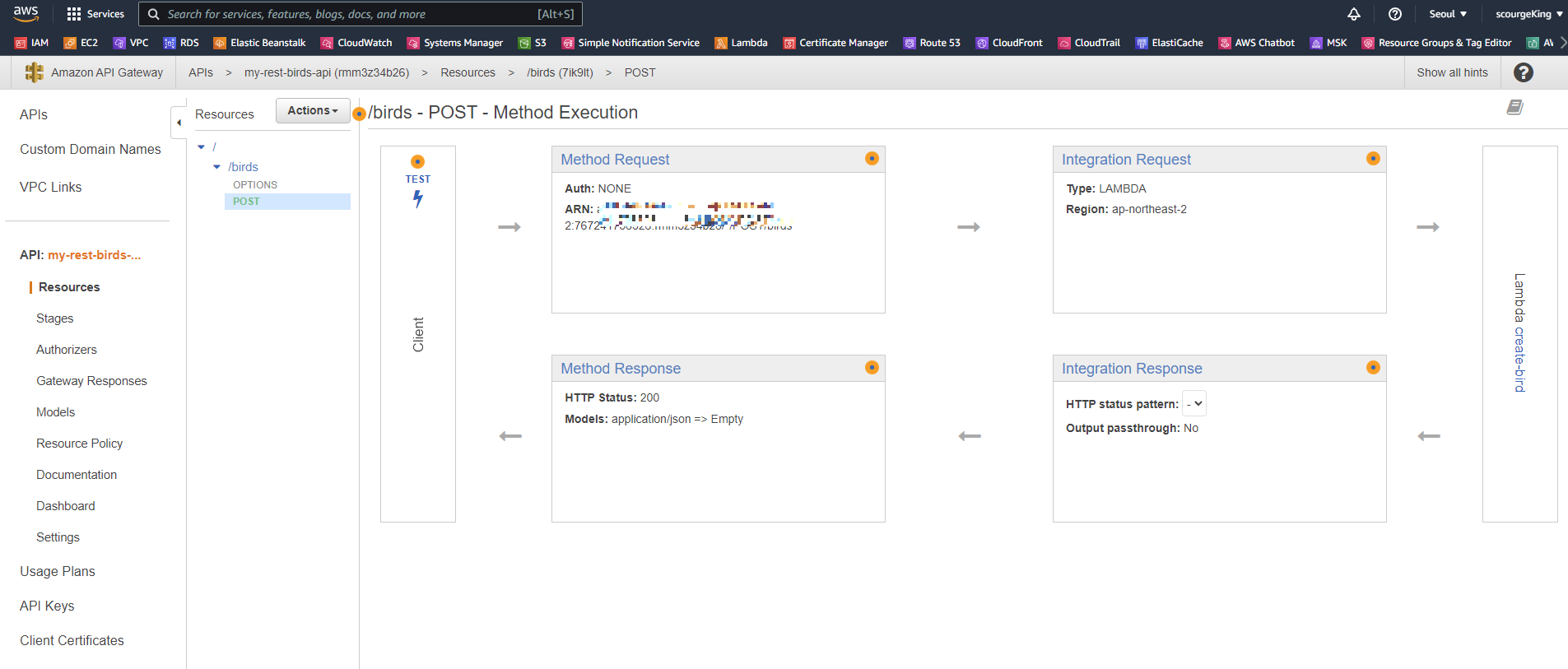Click the Method Request hint dot
Viewport: 1568px width, 669px height.
[872, 158]
